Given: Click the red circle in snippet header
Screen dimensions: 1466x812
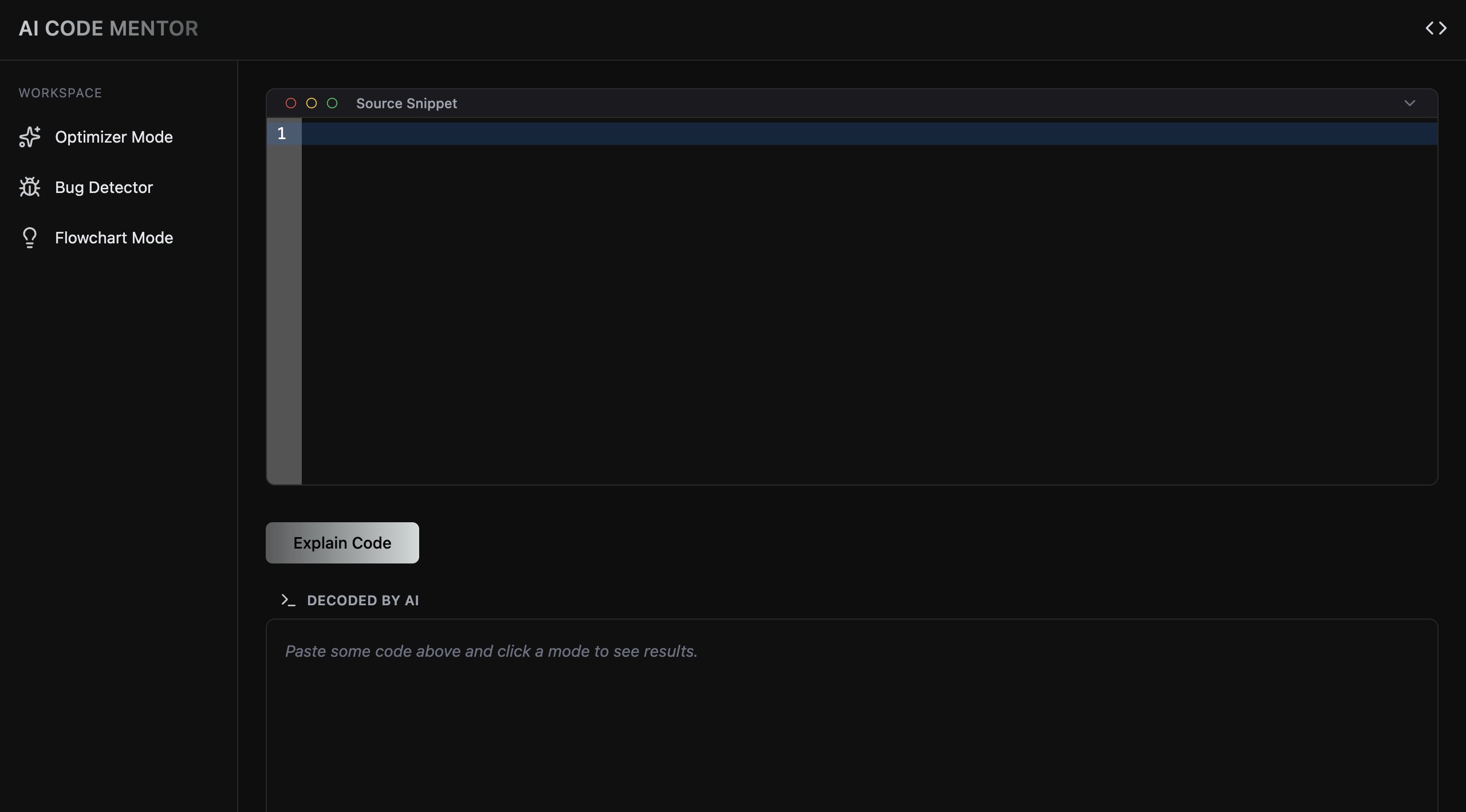Looking at the screenshot, I should point(291,103).
